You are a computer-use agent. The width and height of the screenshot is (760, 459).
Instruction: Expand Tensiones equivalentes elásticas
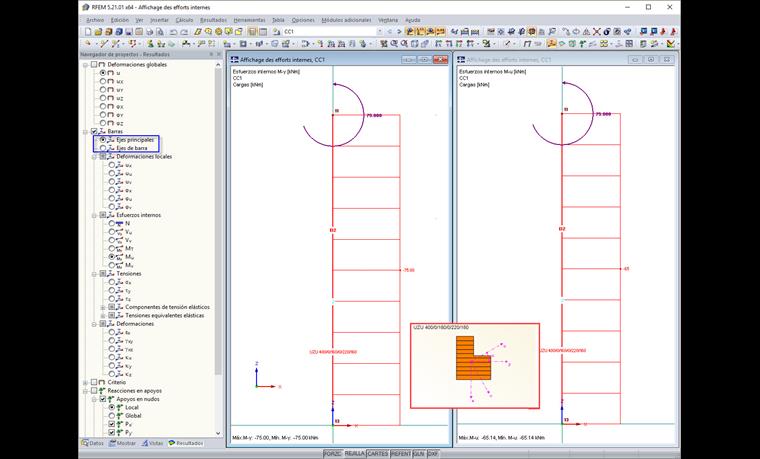(103, 316)
